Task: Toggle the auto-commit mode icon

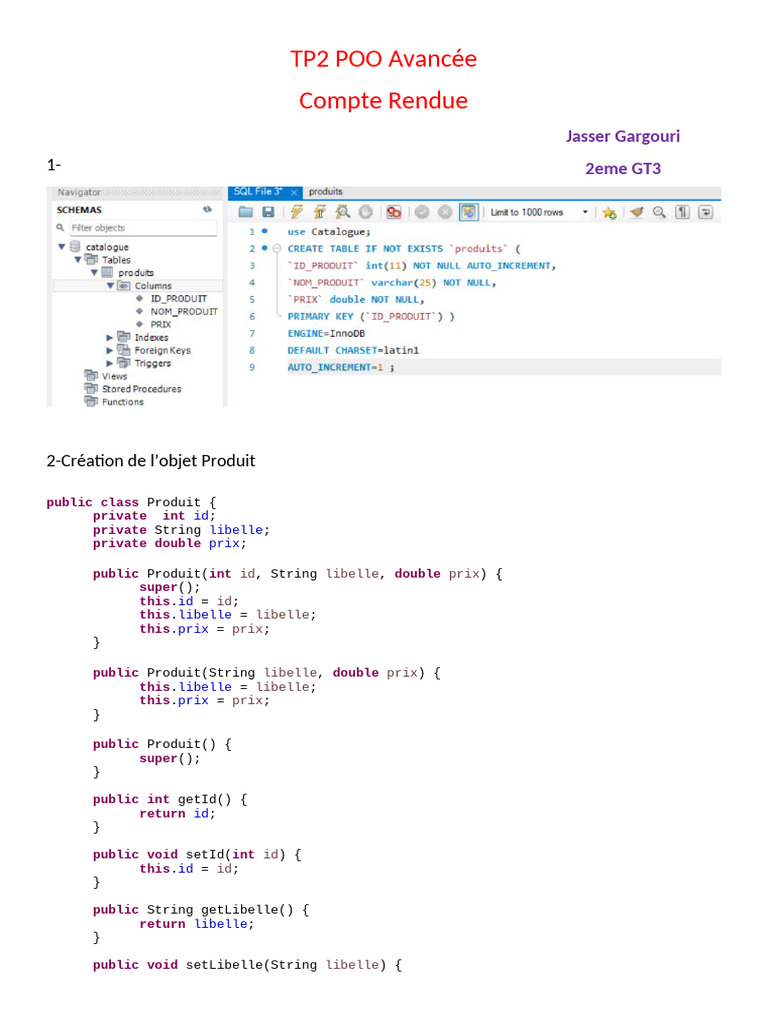Action: (x=469, y=212)
